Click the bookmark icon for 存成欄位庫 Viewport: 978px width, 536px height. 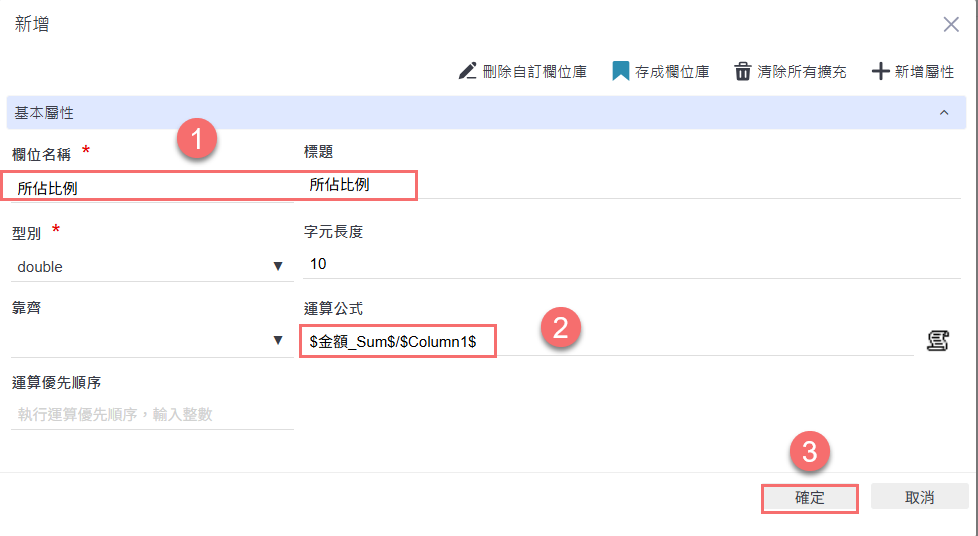(x=621, y=71)
